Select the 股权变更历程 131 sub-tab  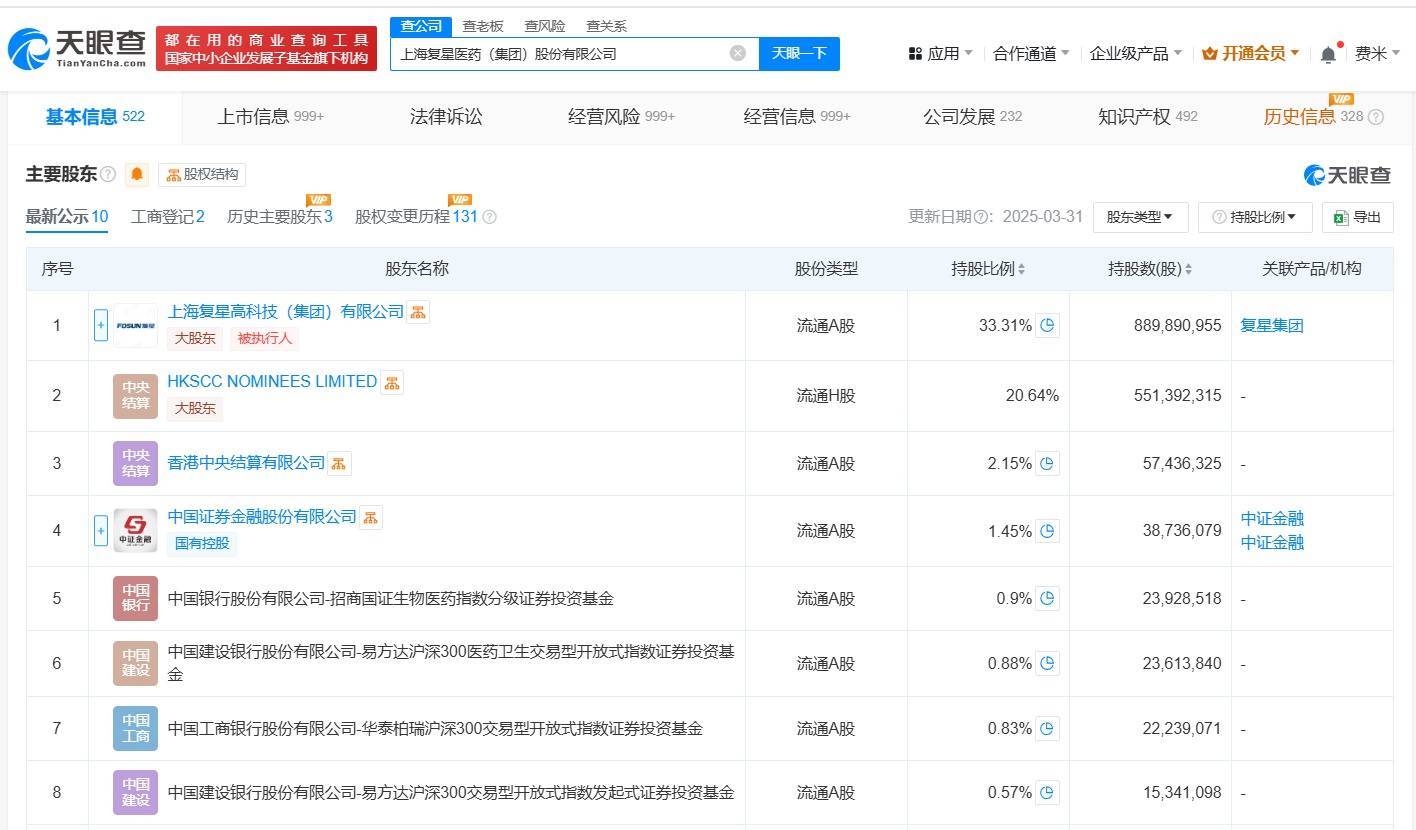(416, 217)
